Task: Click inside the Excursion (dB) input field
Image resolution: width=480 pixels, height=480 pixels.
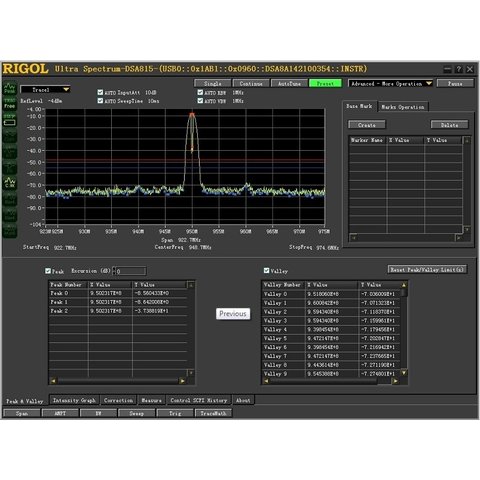Action: point(131,271)
